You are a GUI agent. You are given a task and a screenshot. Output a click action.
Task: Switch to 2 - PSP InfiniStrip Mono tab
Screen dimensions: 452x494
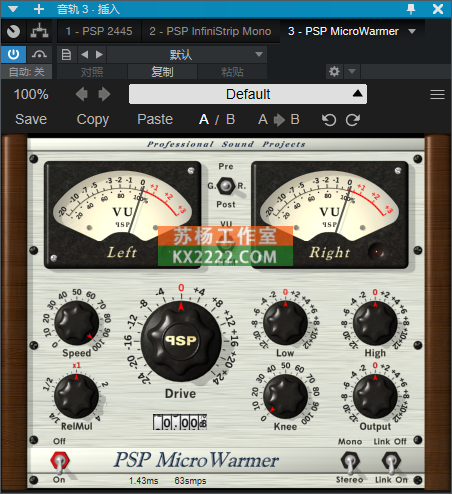pos(210,31)
